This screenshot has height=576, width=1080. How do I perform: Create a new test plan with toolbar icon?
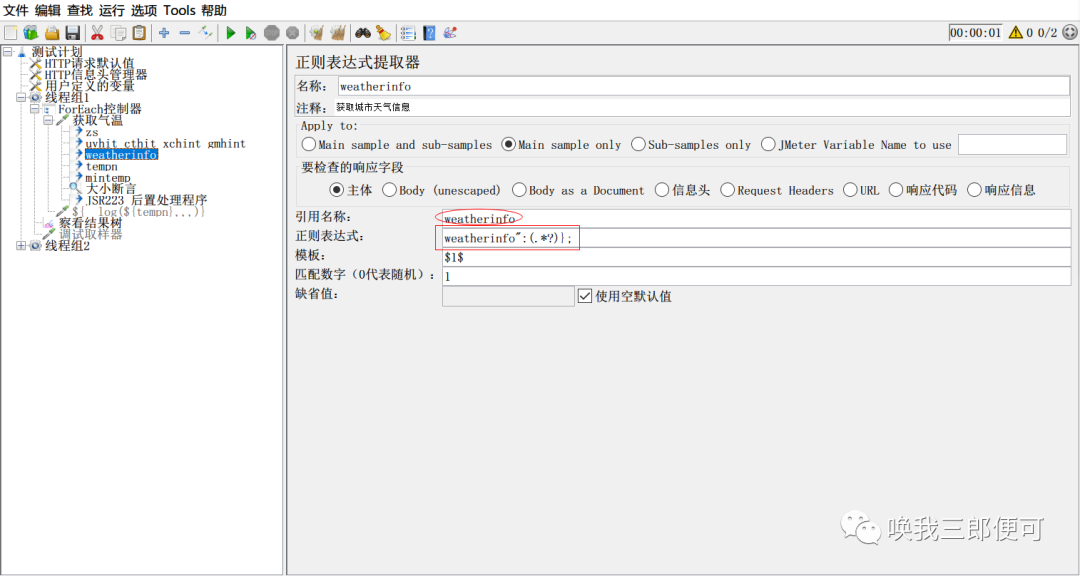click(10, 32)
